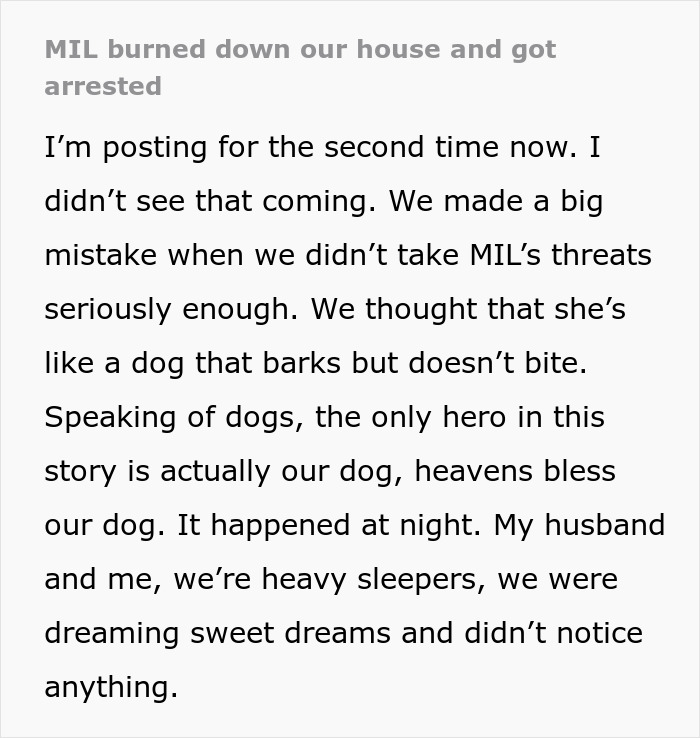Click the word "notice" in the paragraph
The image size is (700, 738).
coord(593,633)
